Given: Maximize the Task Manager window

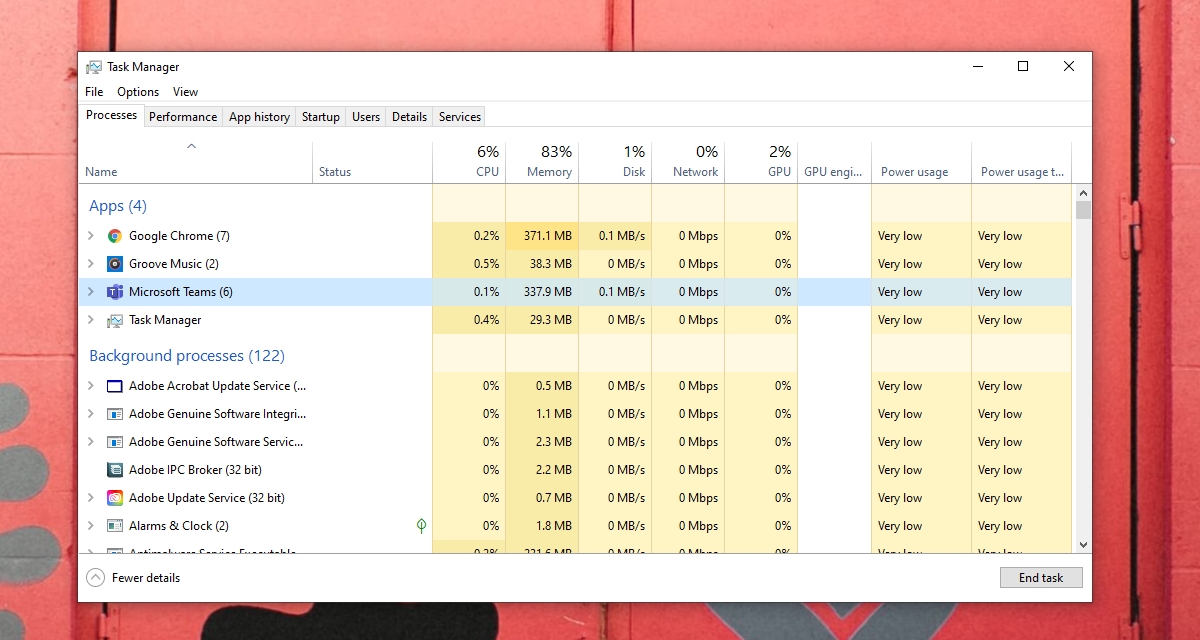Looking at the screenshot, I should pos(1023,67).
